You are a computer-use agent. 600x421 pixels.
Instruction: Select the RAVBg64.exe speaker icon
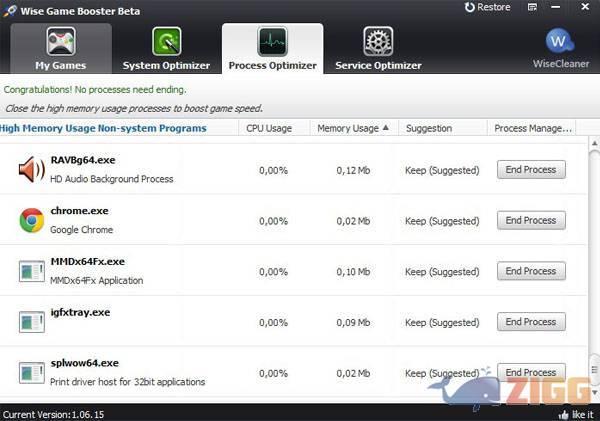(32, 170)
